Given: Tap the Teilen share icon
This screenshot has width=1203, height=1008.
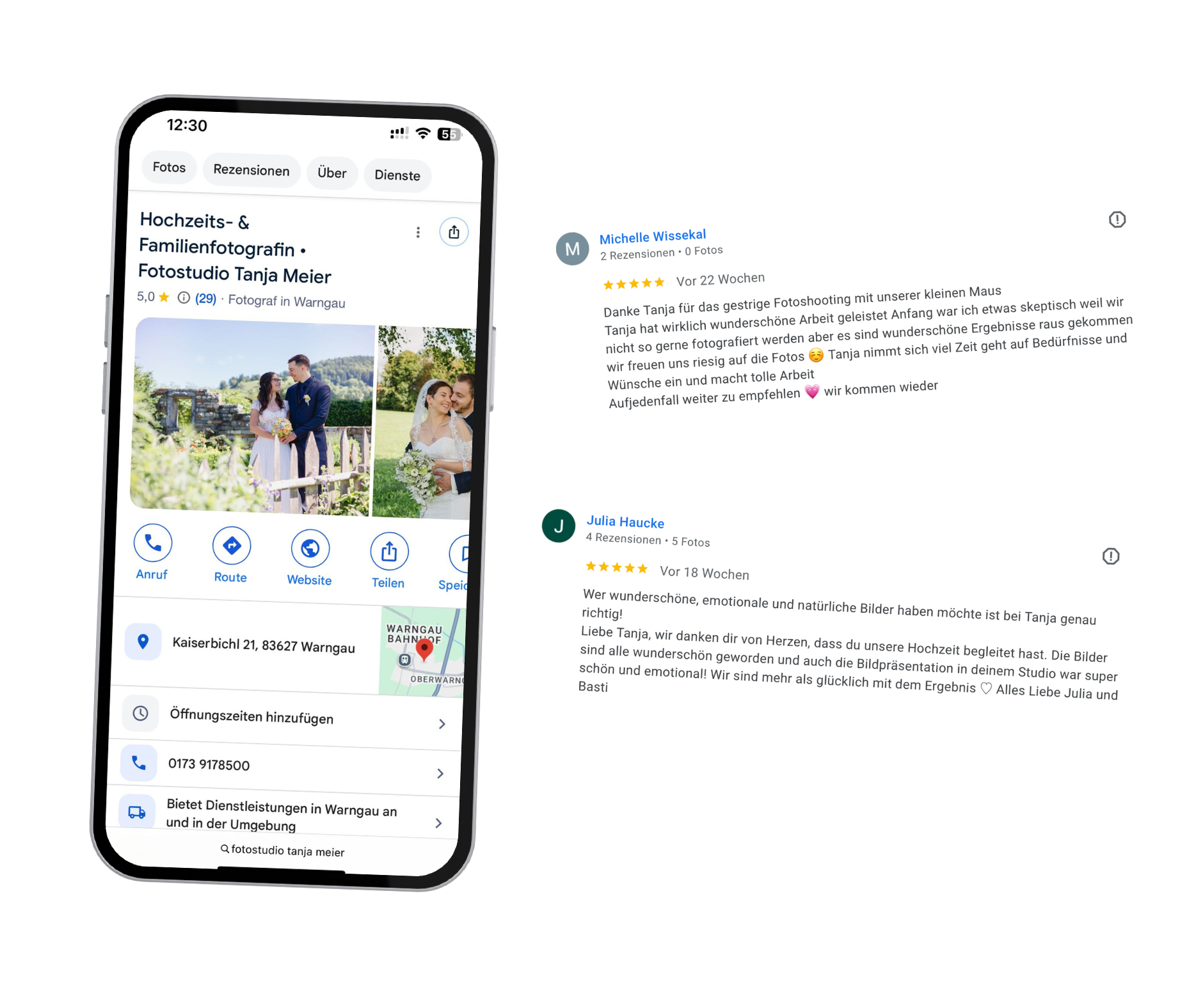Looking at the screenshot, I should [389, 551].
